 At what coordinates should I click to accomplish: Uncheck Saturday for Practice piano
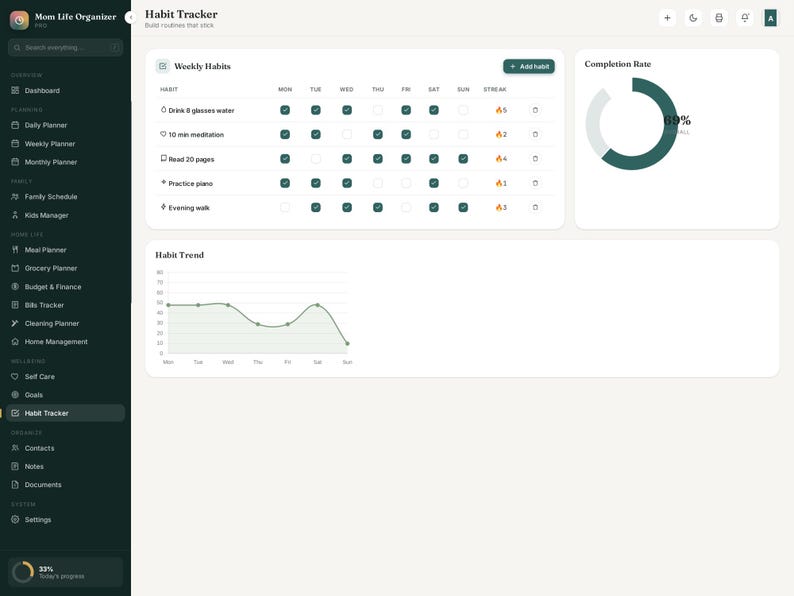point(434,183)
